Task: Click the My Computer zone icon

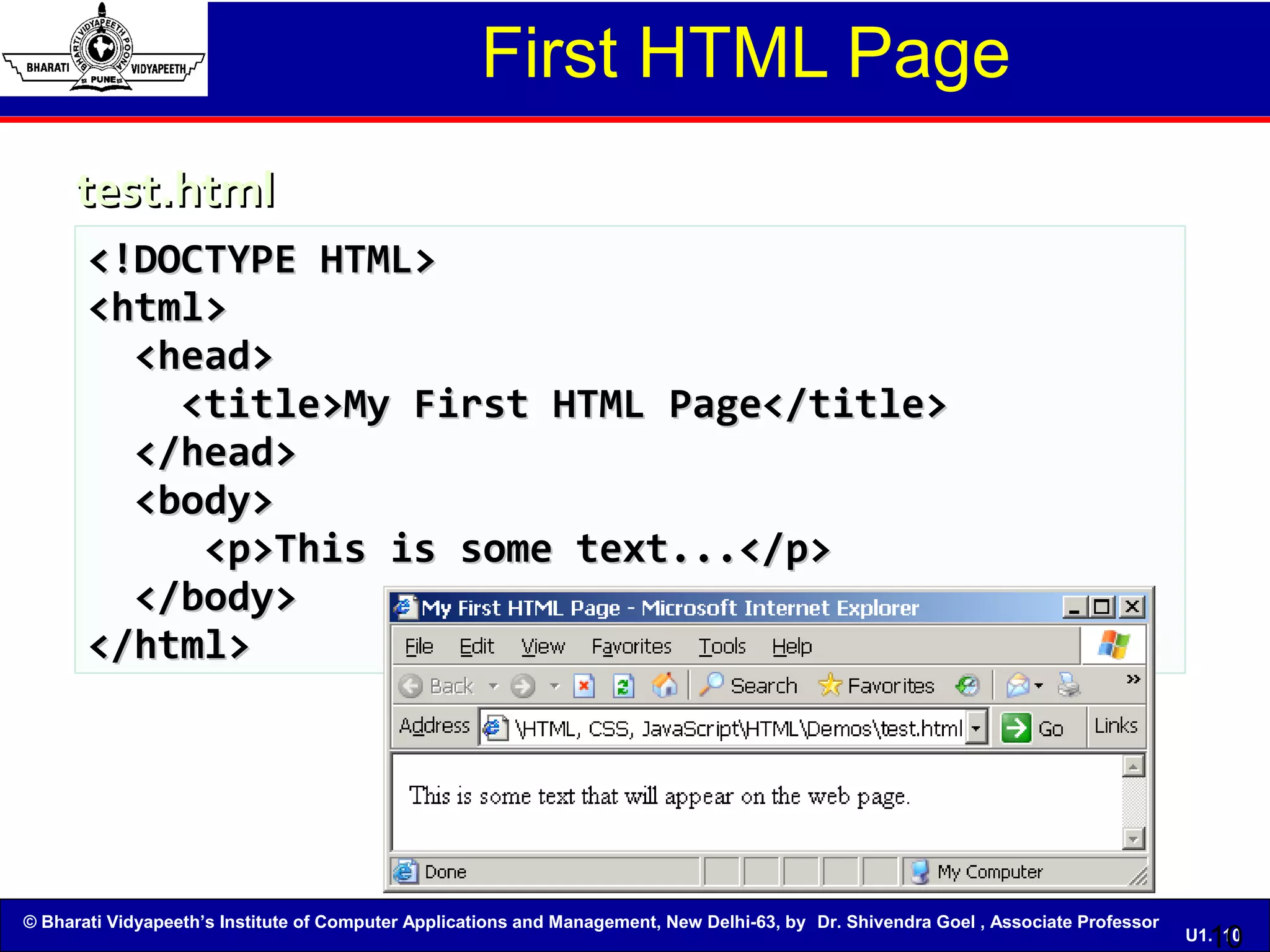Action: pyautogui.click(x=920, y=872)
